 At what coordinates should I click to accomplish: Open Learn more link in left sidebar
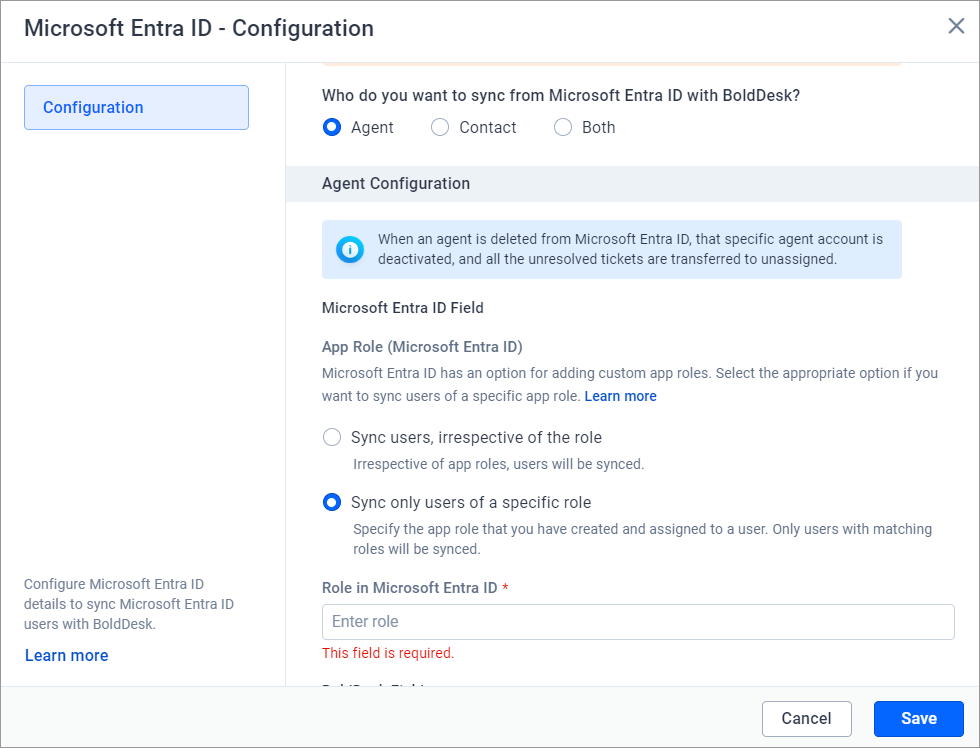(x=66, y=656)
